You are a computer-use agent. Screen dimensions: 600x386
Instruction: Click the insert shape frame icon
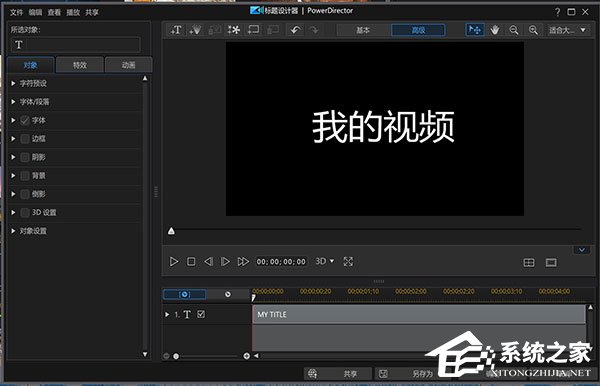pyautogui.click(x=253, y=30)
